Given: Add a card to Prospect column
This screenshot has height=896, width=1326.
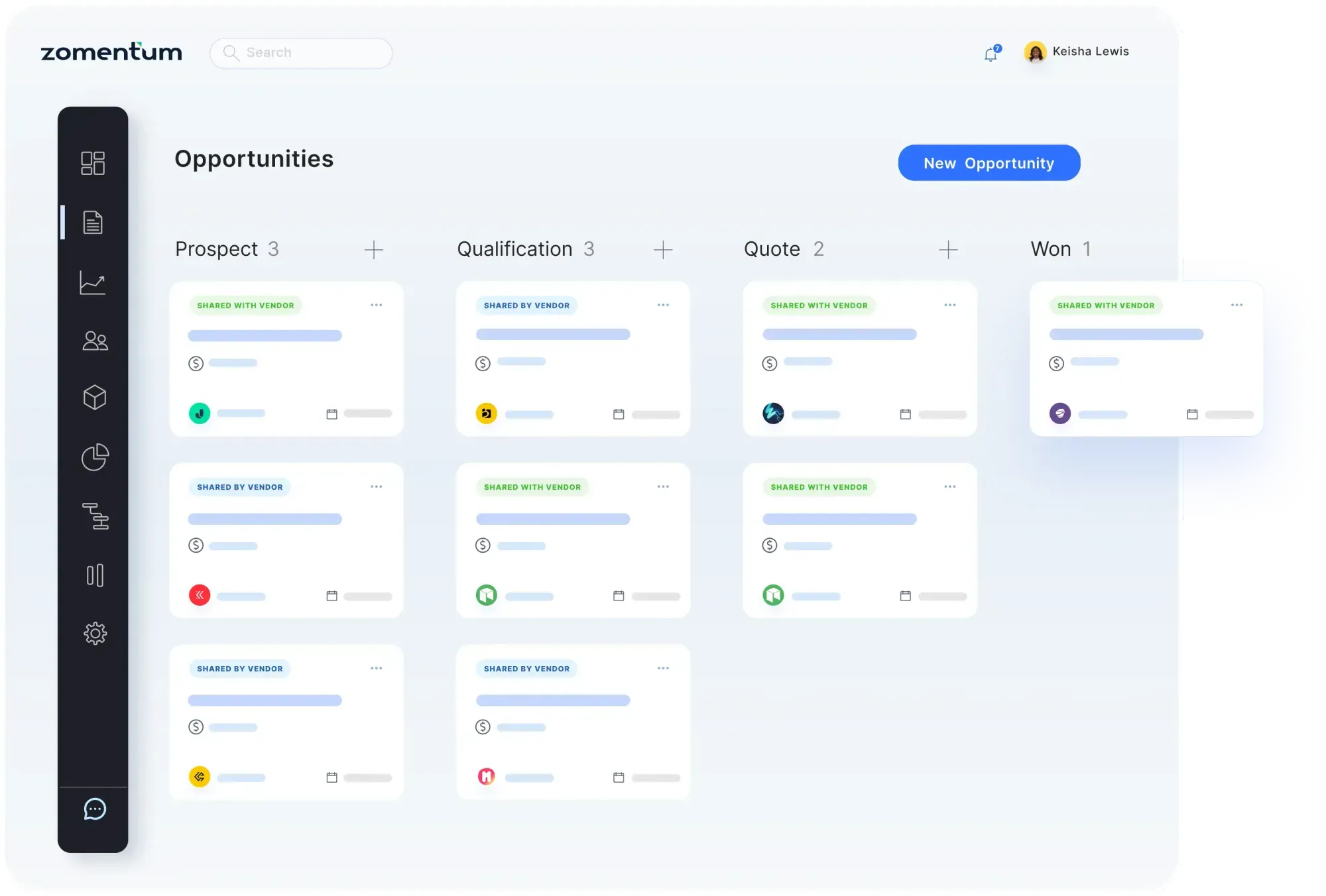Looking at the screenshot, I should point(374,250).
